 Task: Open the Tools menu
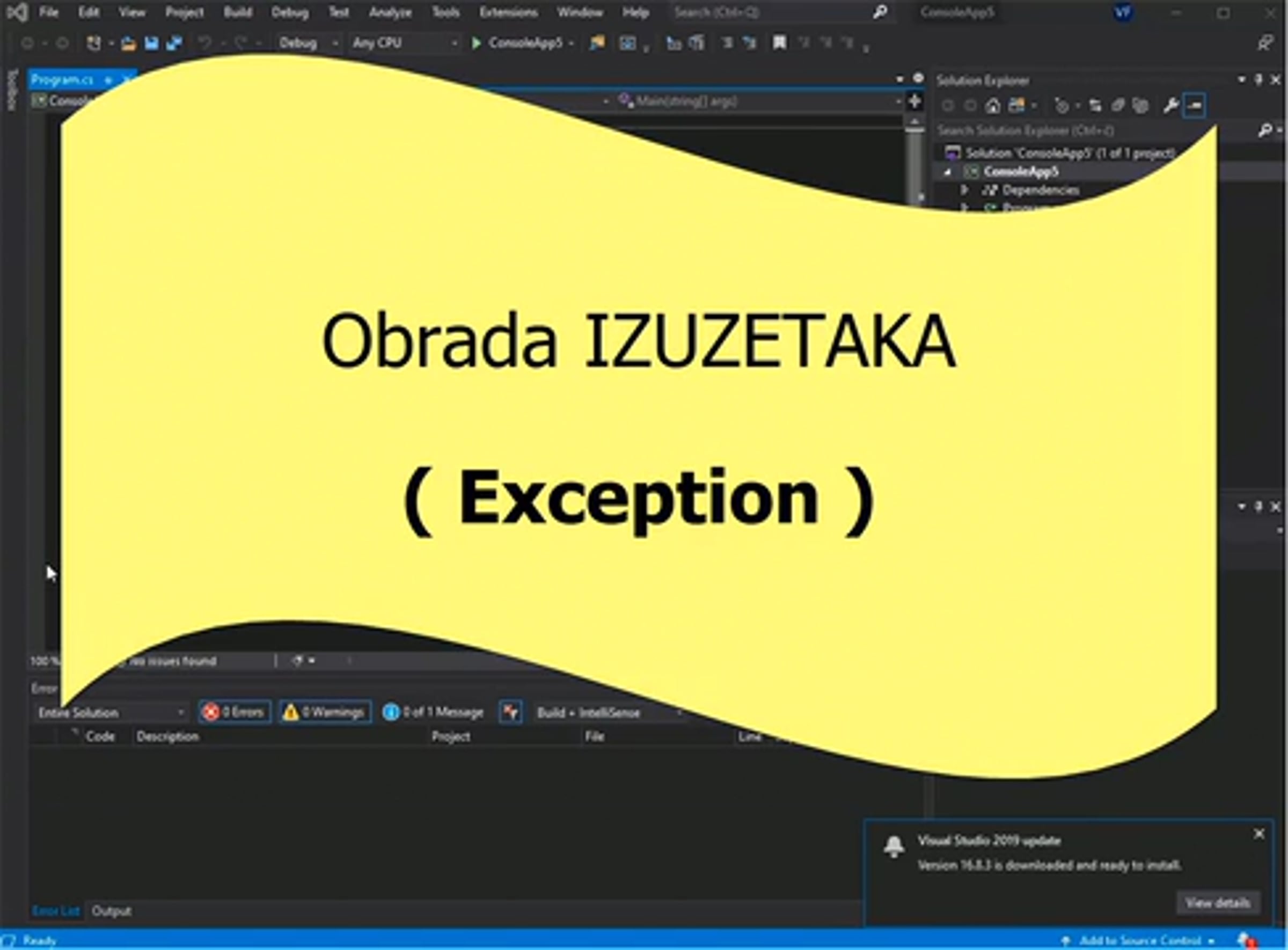tap(445, 12)
